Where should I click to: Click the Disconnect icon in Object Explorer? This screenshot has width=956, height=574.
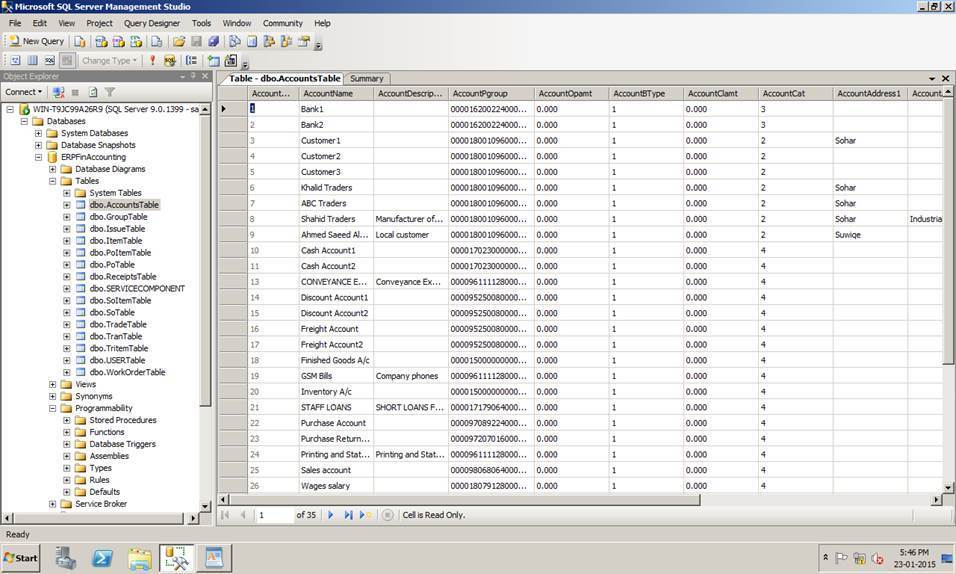pyautogui.click(x=59, y=92)
